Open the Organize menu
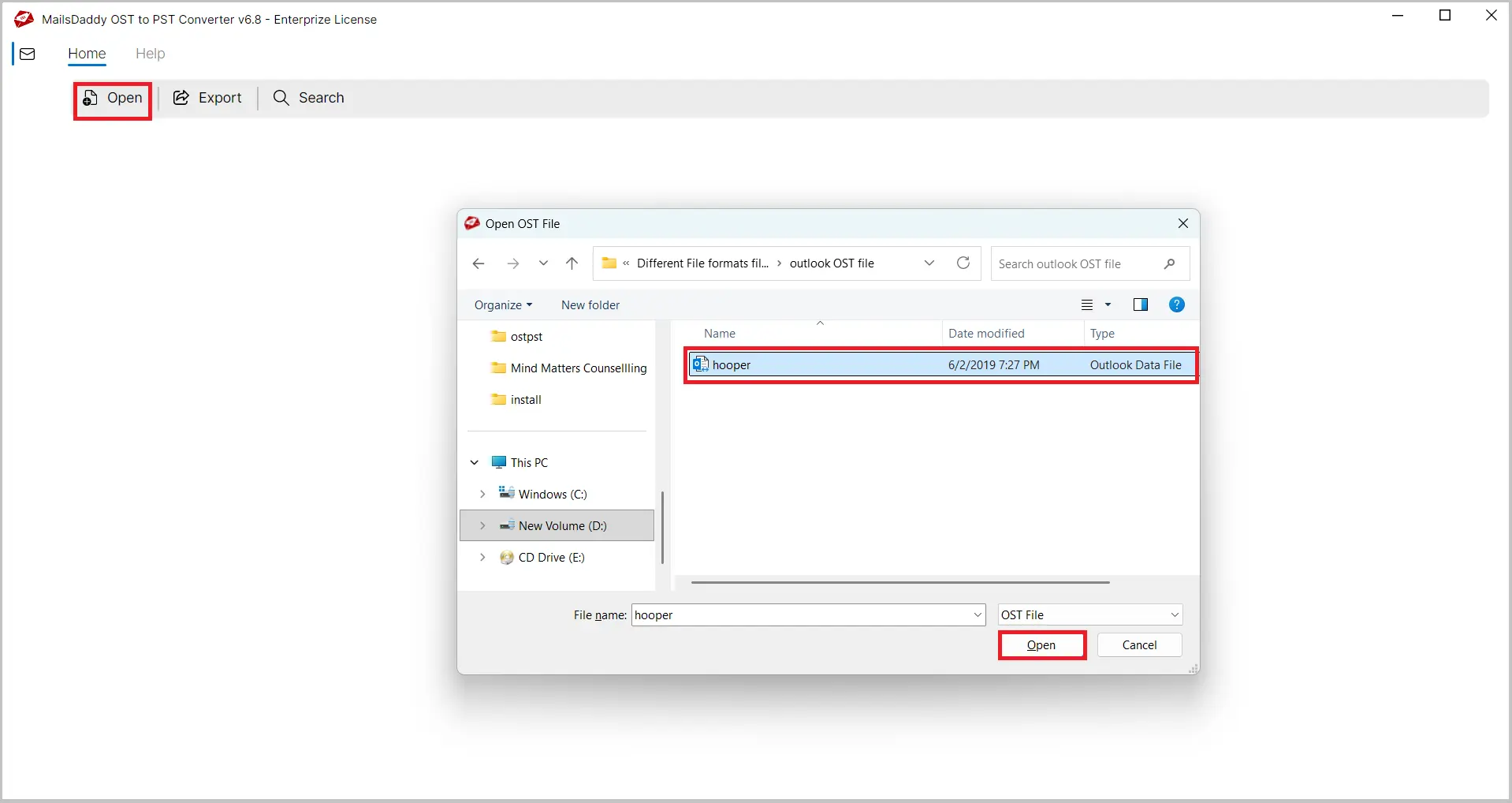Screen dimensions: 1512x803 click(x=503, y=305)
